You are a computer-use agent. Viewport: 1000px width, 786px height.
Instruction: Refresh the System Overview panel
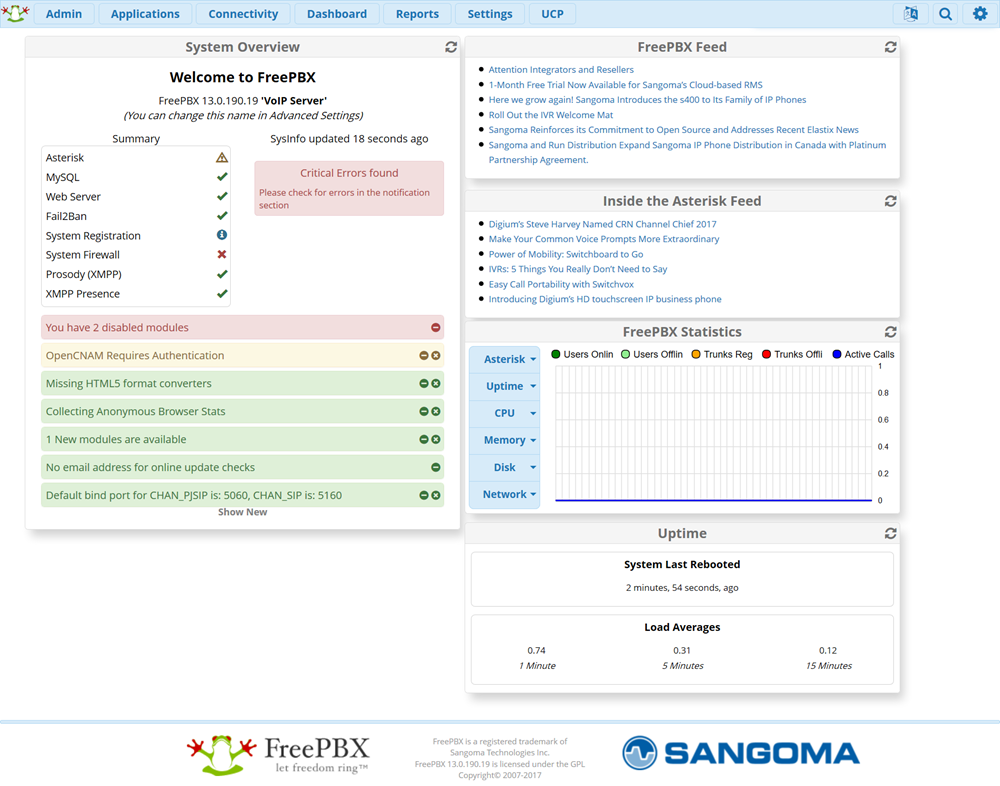click(x=451, y=47)
